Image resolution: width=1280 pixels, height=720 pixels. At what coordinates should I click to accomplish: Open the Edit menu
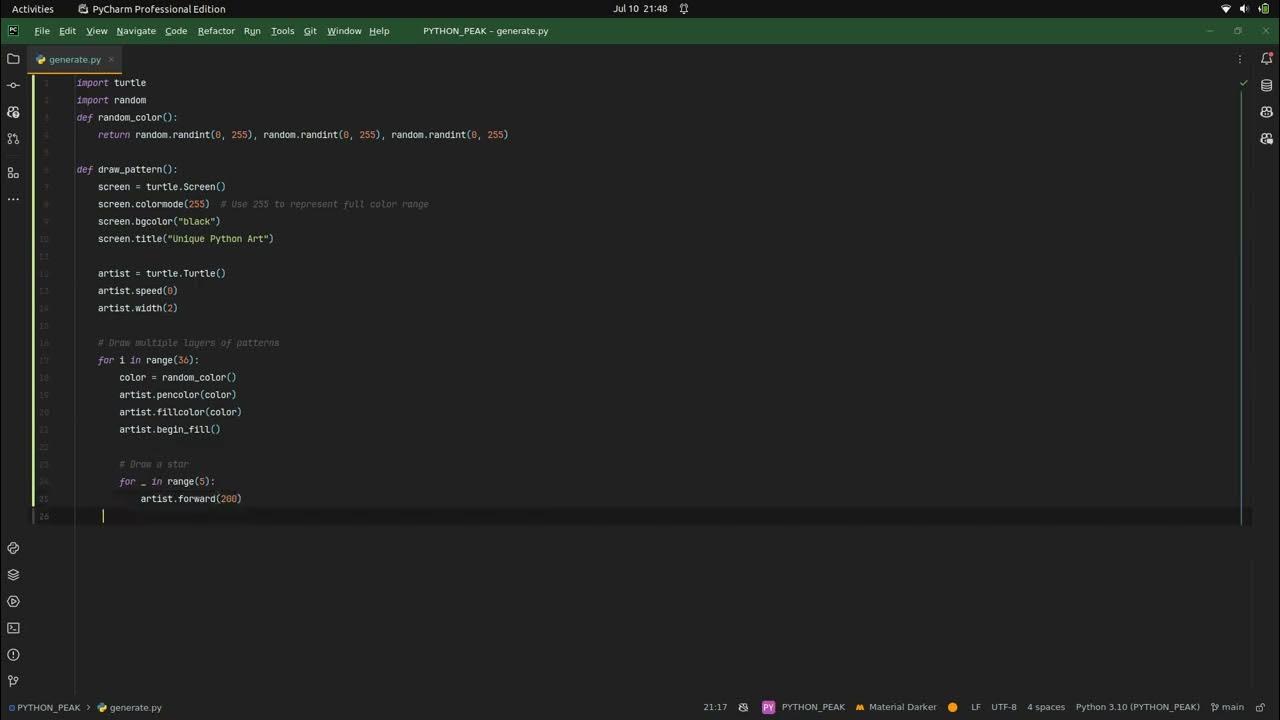pyautogui.click(x=67, y=31)
